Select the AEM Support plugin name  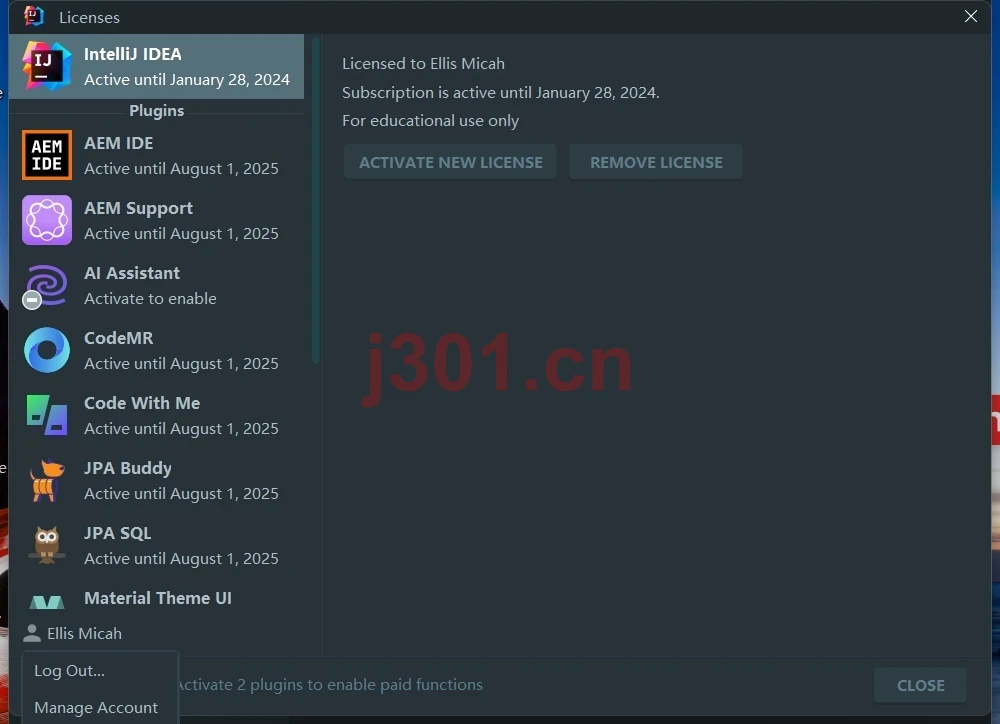138,208
